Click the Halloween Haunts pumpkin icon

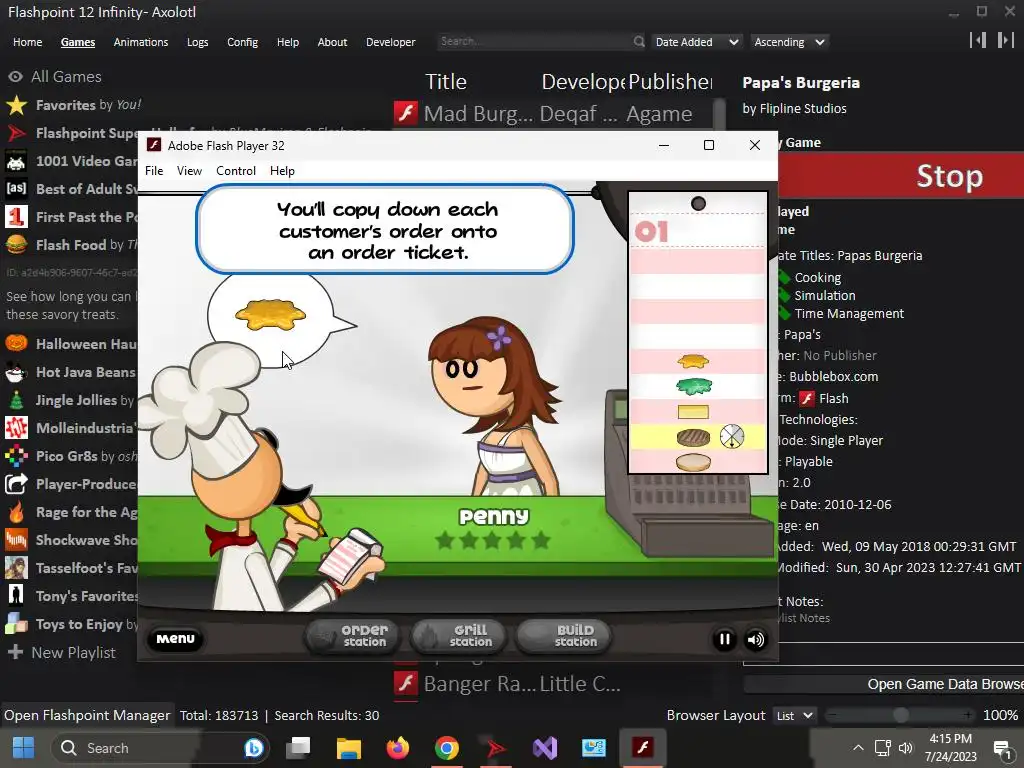pyautogui.click(x=16, y=344)
